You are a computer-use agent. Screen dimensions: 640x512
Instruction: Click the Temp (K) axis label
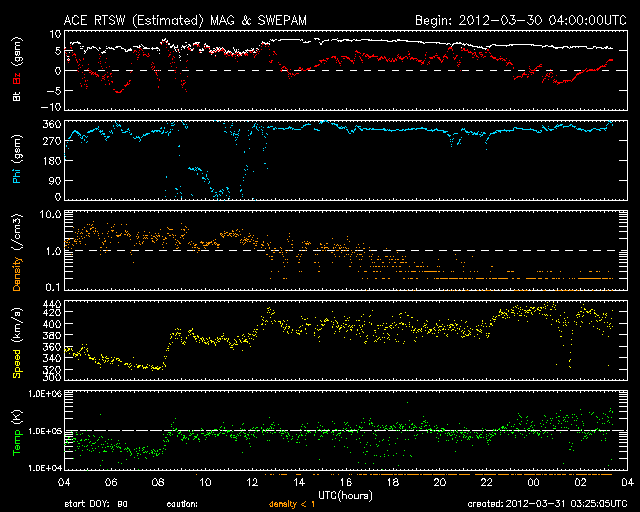click(x=17, y=433)
